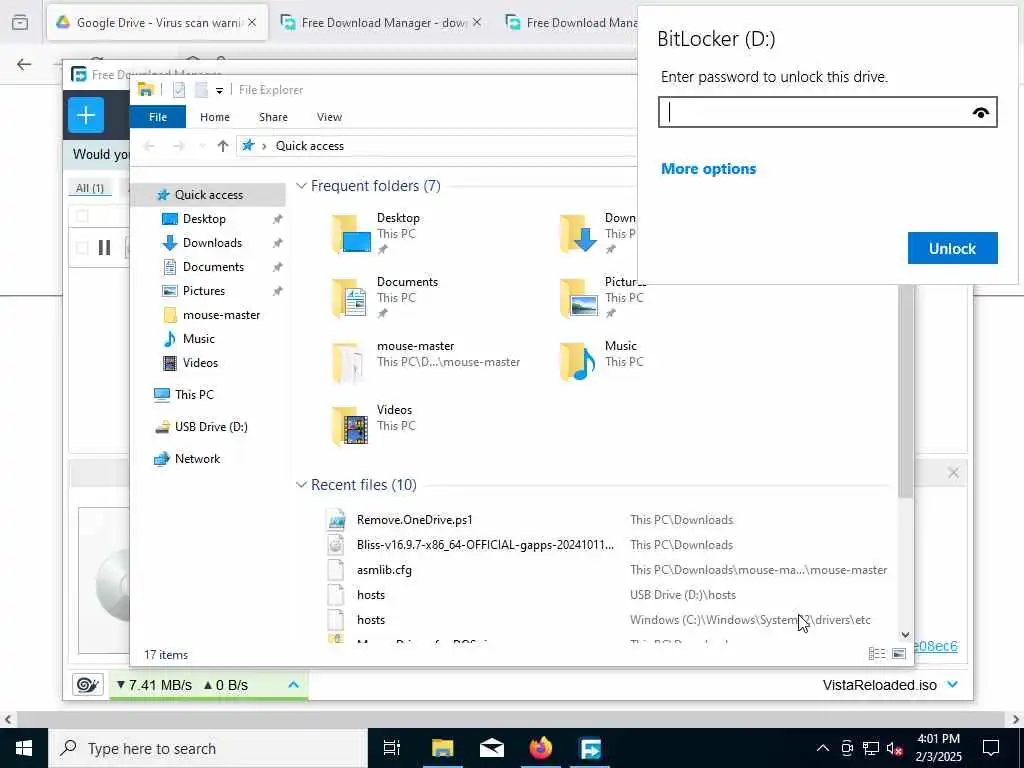This screenshot has width=1024, height=768.
Task: Select USB Drive (D:) in navigation pane
Action: tap(211, 427)
